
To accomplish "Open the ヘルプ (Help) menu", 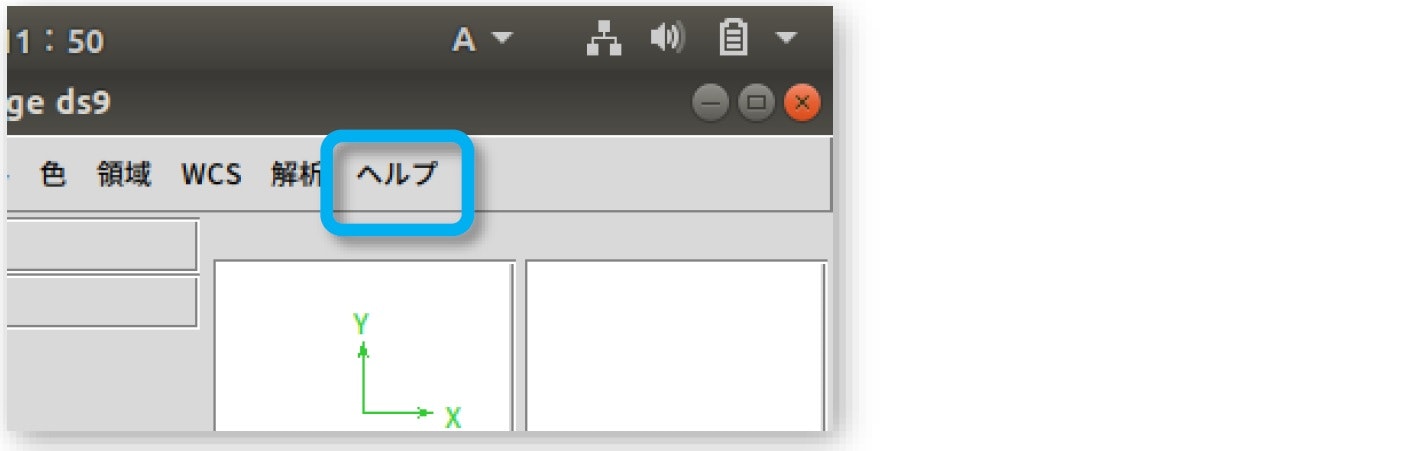I will tap(397, 174).
